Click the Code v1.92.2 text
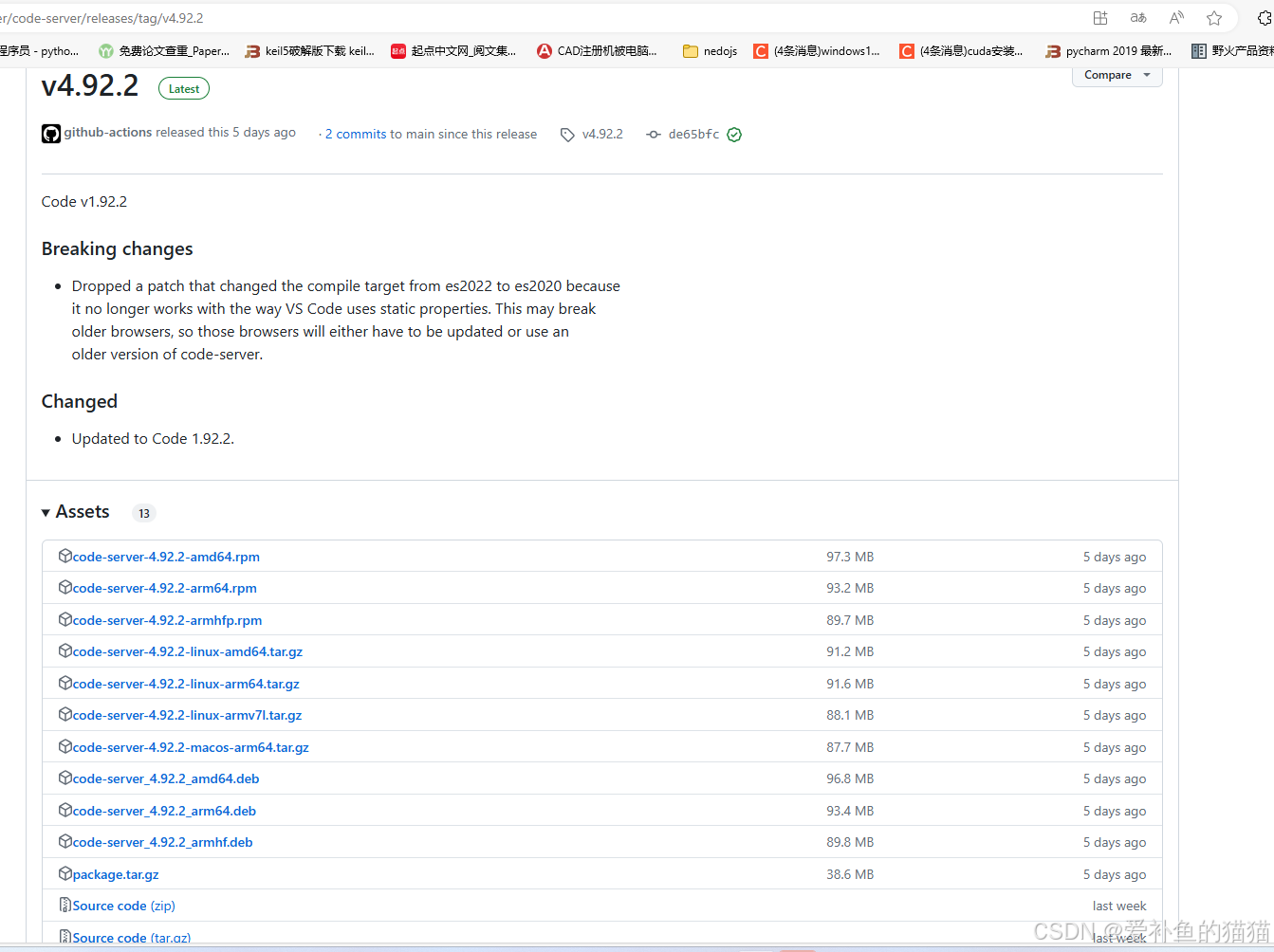Image resolution: width=1274 pixels, height=952 pixels. 84,201
